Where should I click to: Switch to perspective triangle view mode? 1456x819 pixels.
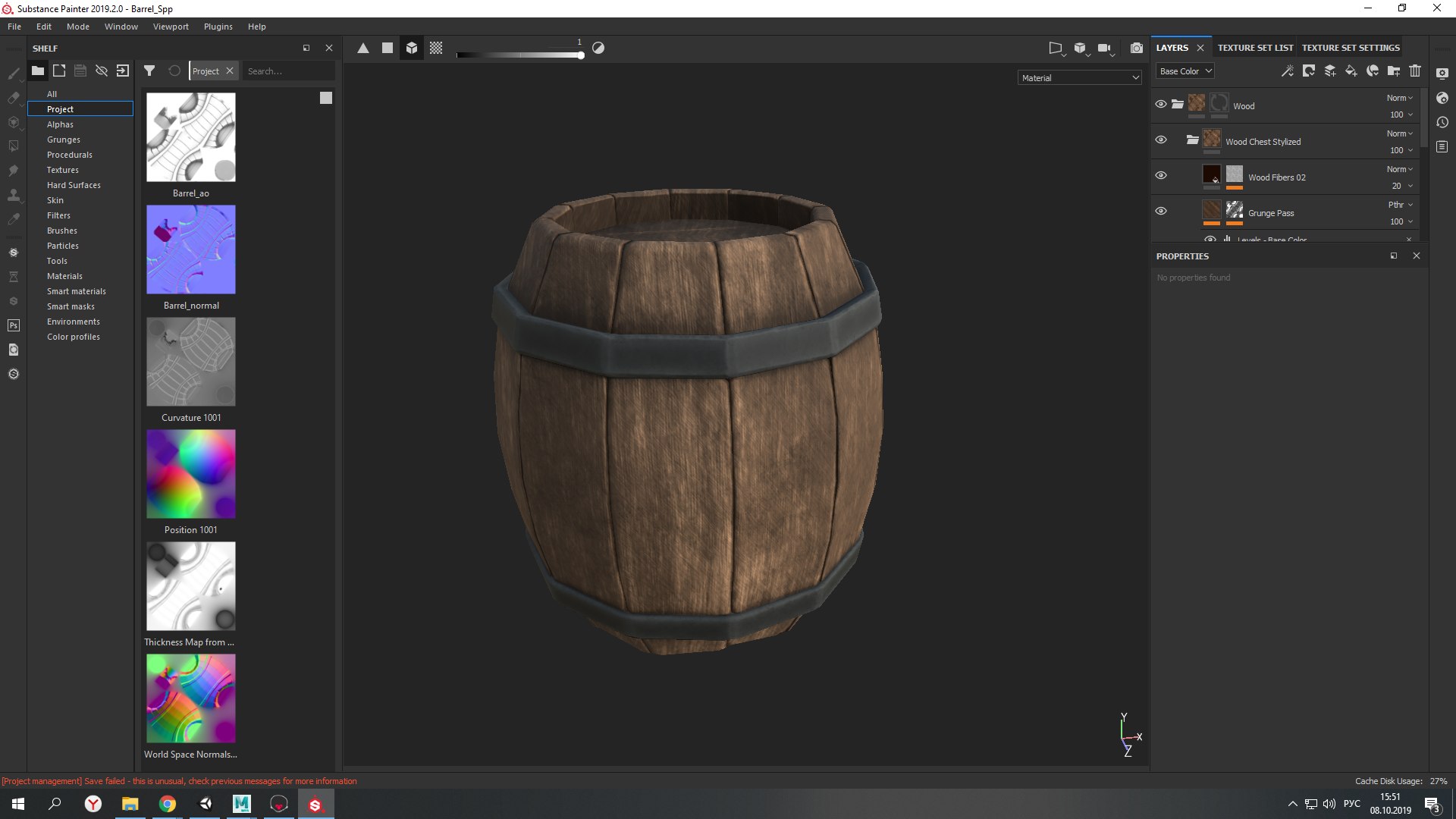pos(363,48)
